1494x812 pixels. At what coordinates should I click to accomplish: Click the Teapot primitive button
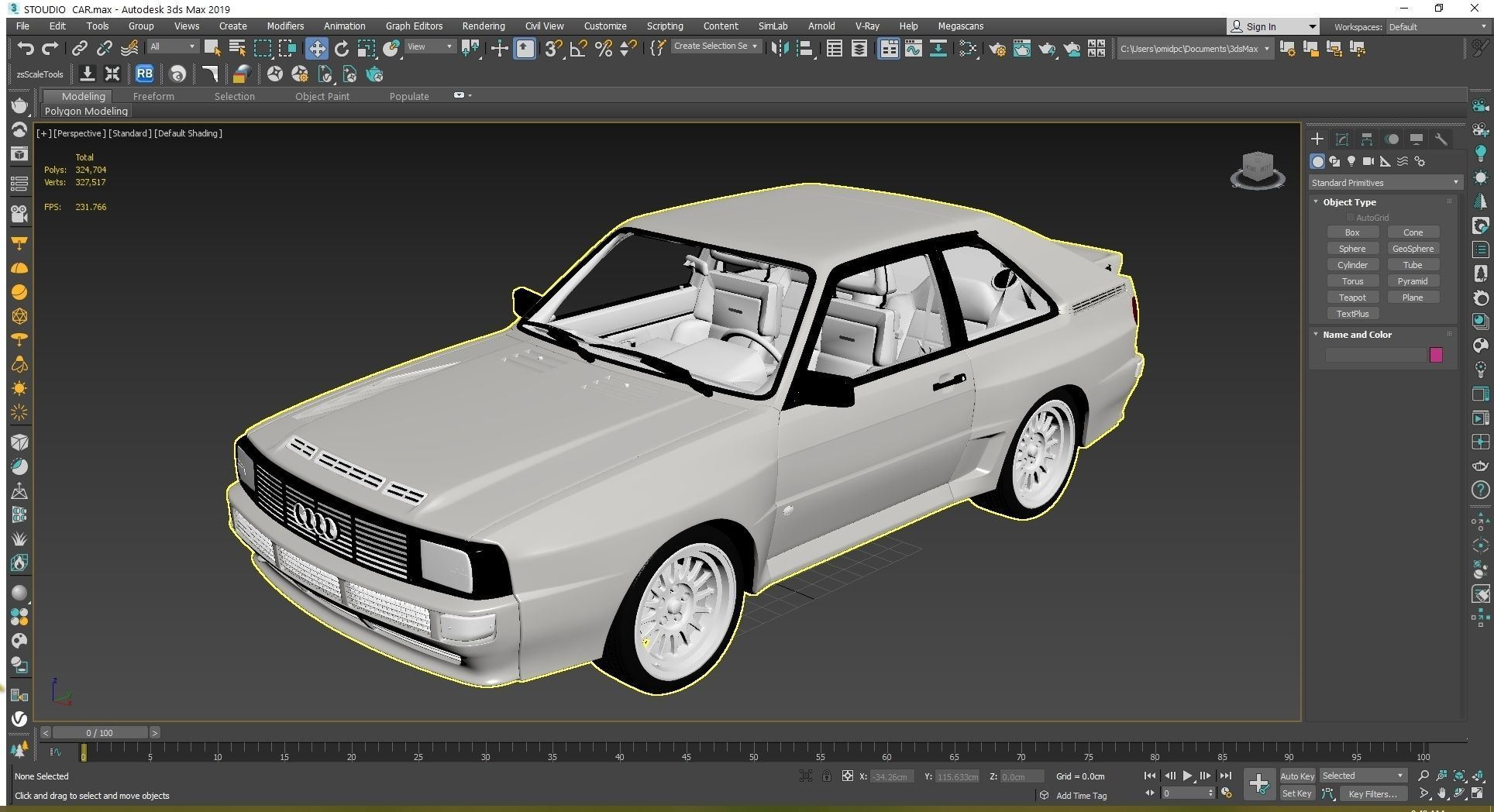point(1352,298)
